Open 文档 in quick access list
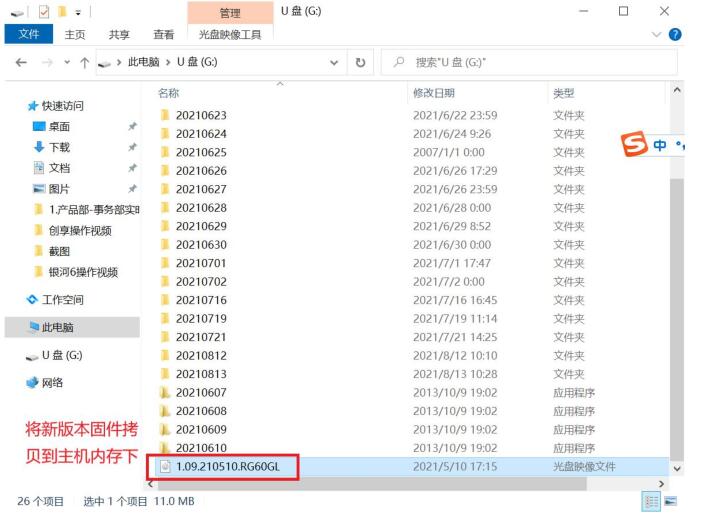 59,168
